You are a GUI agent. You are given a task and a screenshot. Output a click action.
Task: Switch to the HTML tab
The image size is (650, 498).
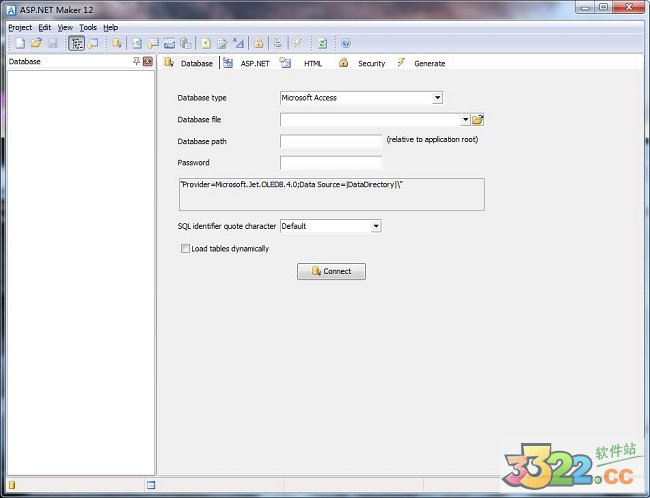tap(302, 63)
